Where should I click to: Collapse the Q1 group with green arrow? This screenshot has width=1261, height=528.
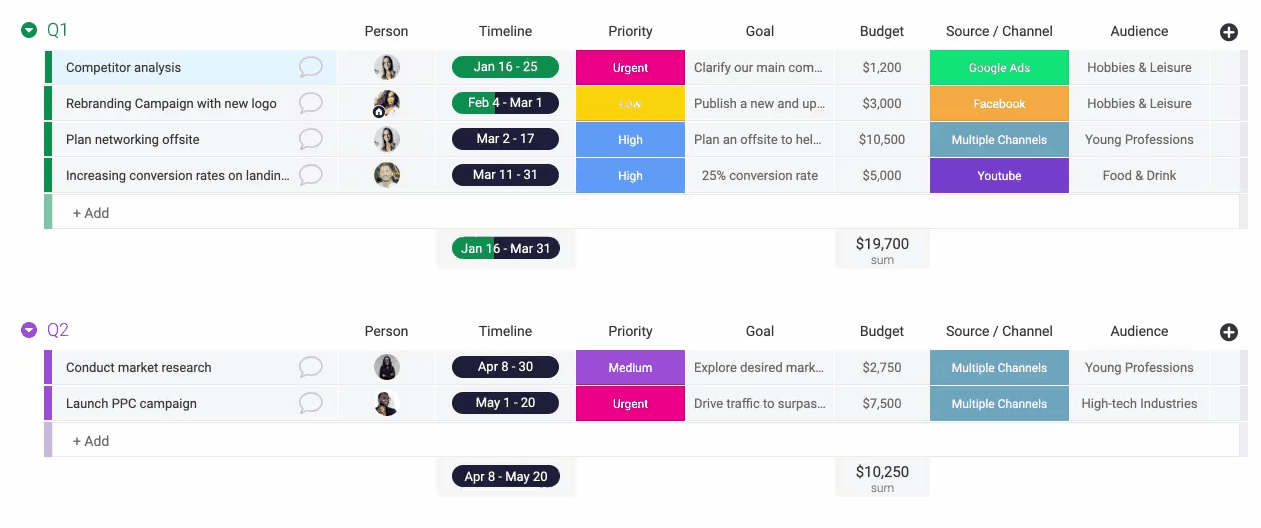pyautogui.click(x=29, y=30)
